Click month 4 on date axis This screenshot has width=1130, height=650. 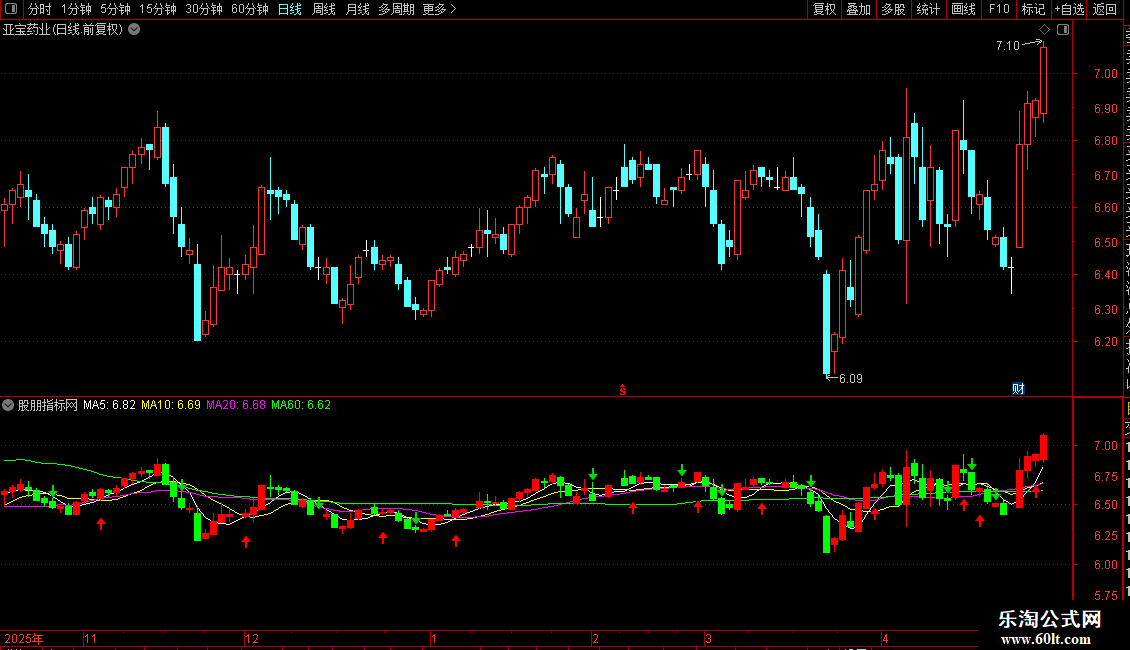(x=885, y=638)
